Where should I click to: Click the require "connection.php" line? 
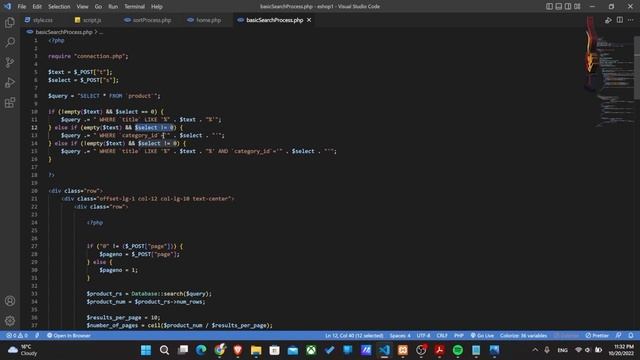coord(88,56)
